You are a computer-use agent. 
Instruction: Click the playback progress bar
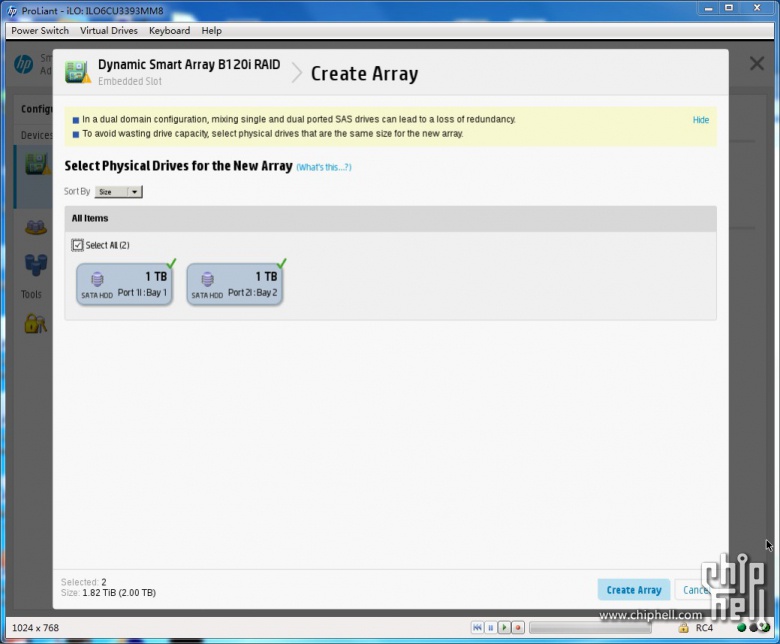click(590, 628)
